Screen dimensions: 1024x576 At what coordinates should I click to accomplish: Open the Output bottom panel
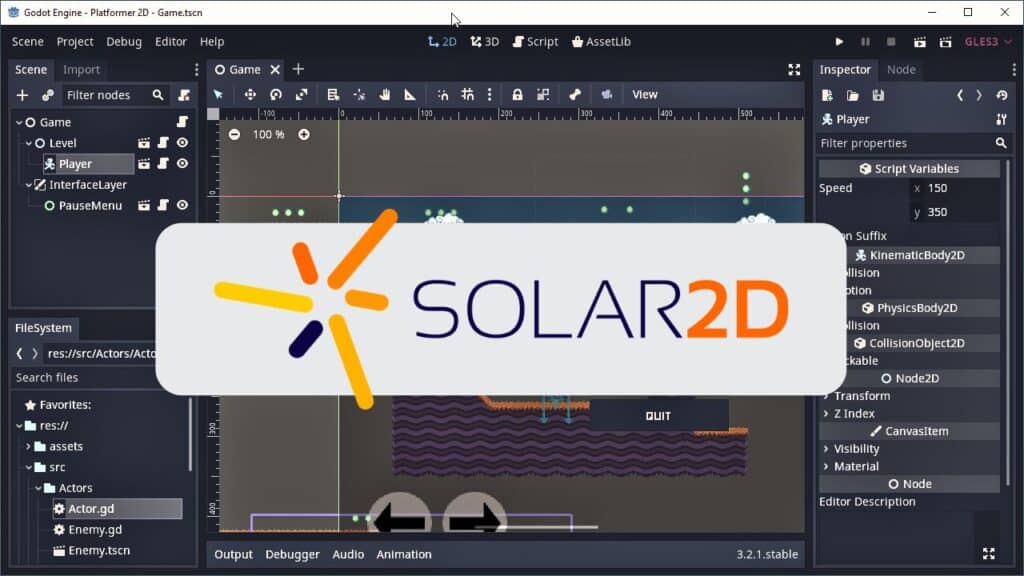[233, 554]
